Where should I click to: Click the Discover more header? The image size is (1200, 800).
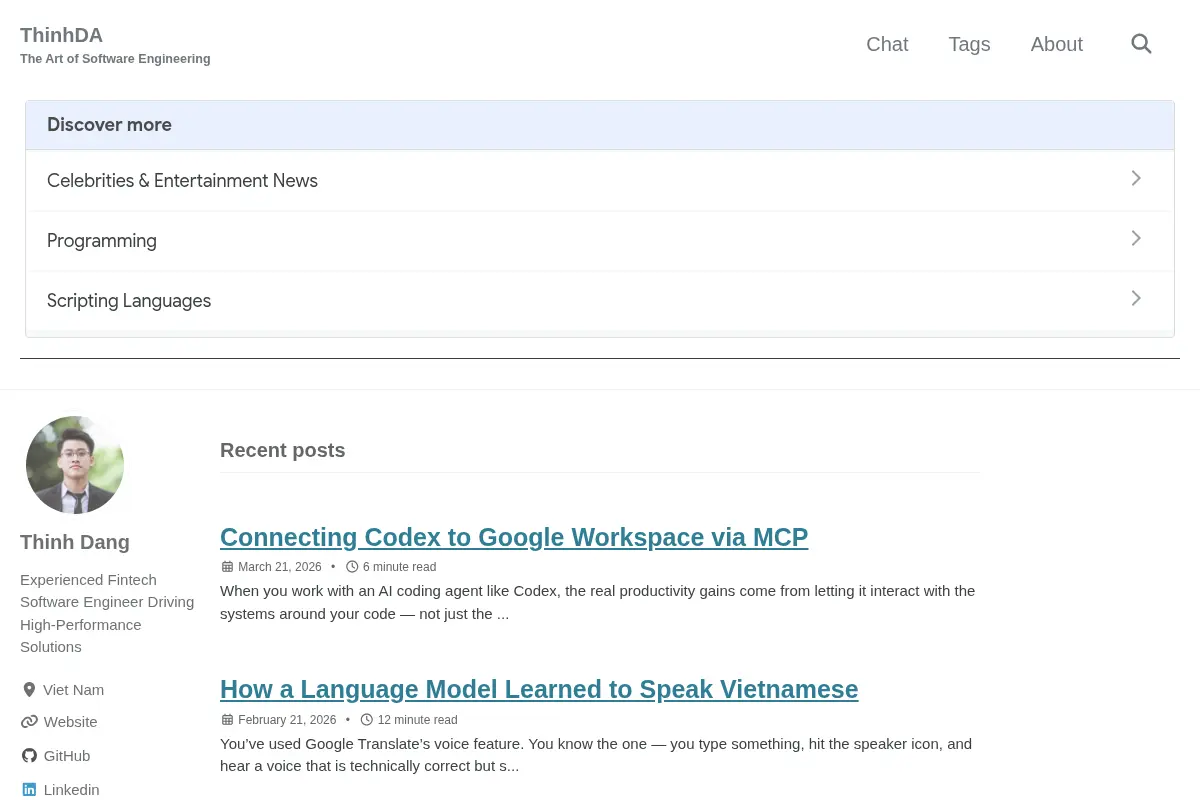(x=600, y=125)
